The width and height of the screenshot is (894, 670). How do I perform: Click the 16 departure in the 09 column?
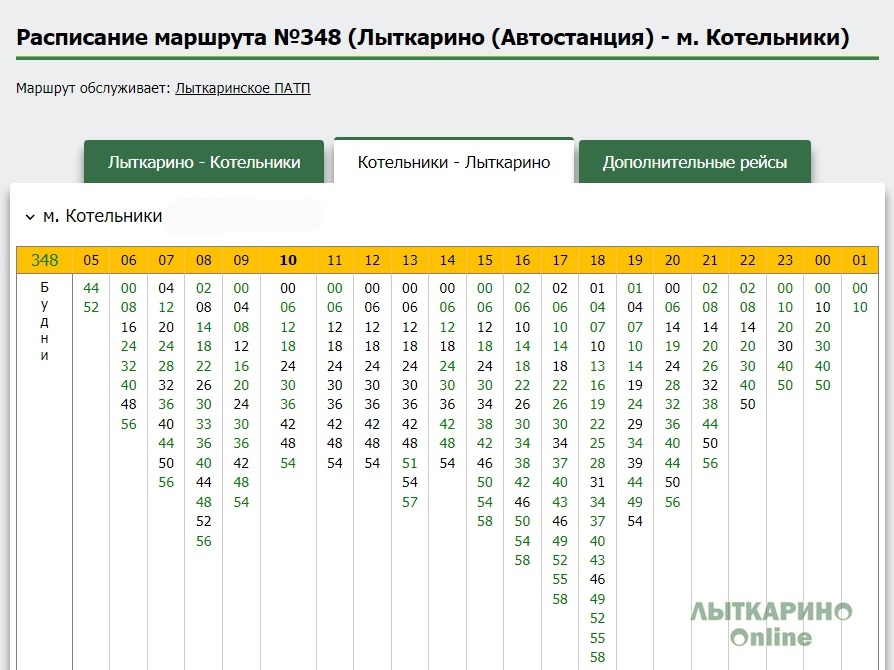(x=241, y=366)
